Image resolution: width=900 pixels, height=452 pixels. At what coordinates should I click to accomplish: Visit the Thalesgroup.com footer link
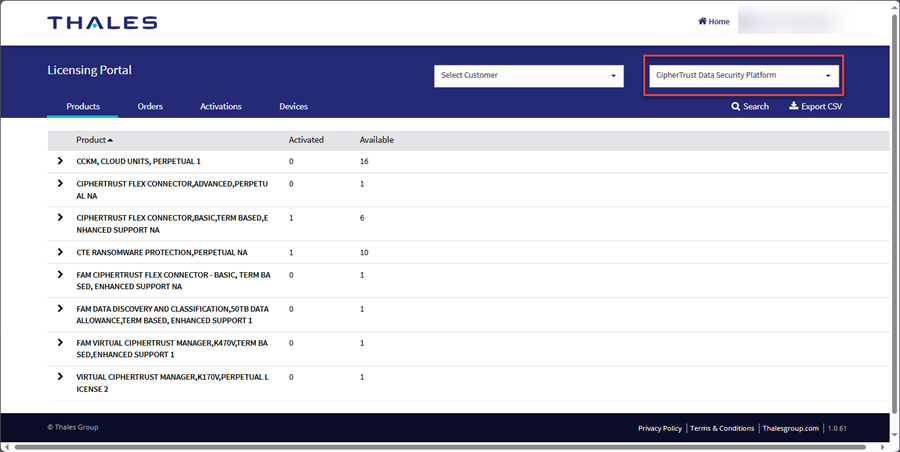(x=790, y=428)
